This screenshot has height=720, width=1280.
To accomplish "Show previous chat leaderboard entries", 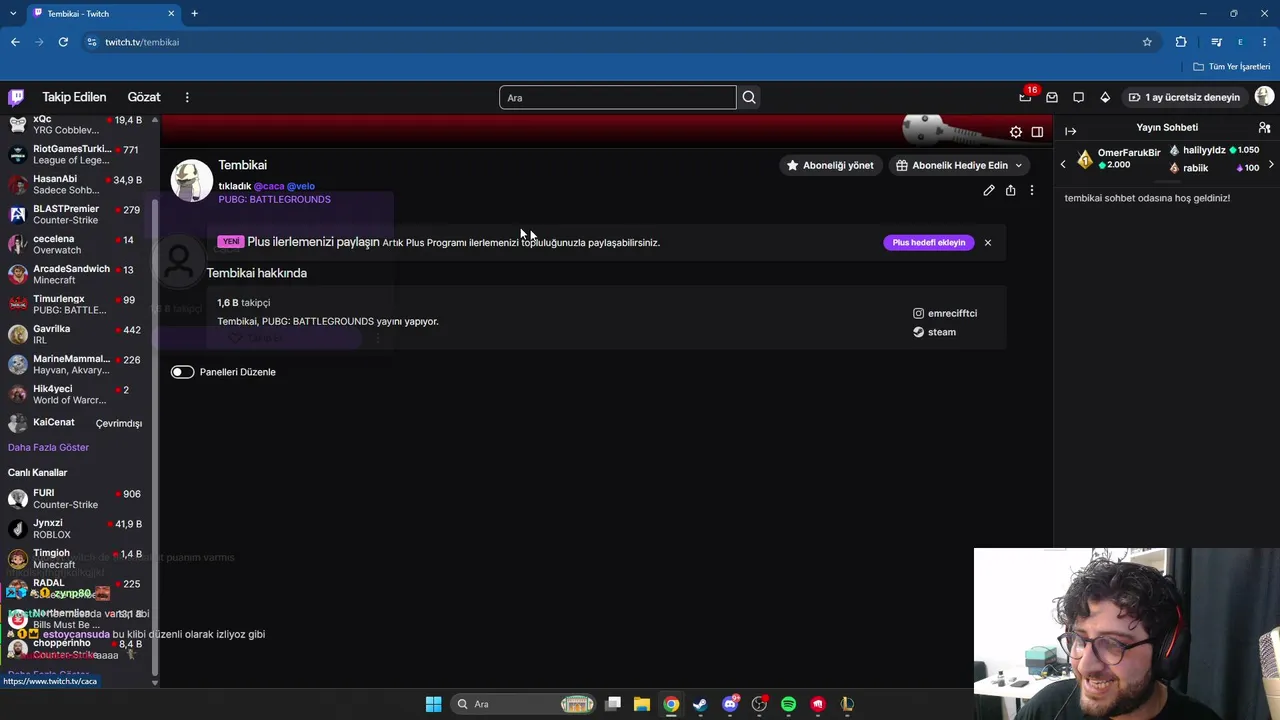I will tap(1063, 165).
